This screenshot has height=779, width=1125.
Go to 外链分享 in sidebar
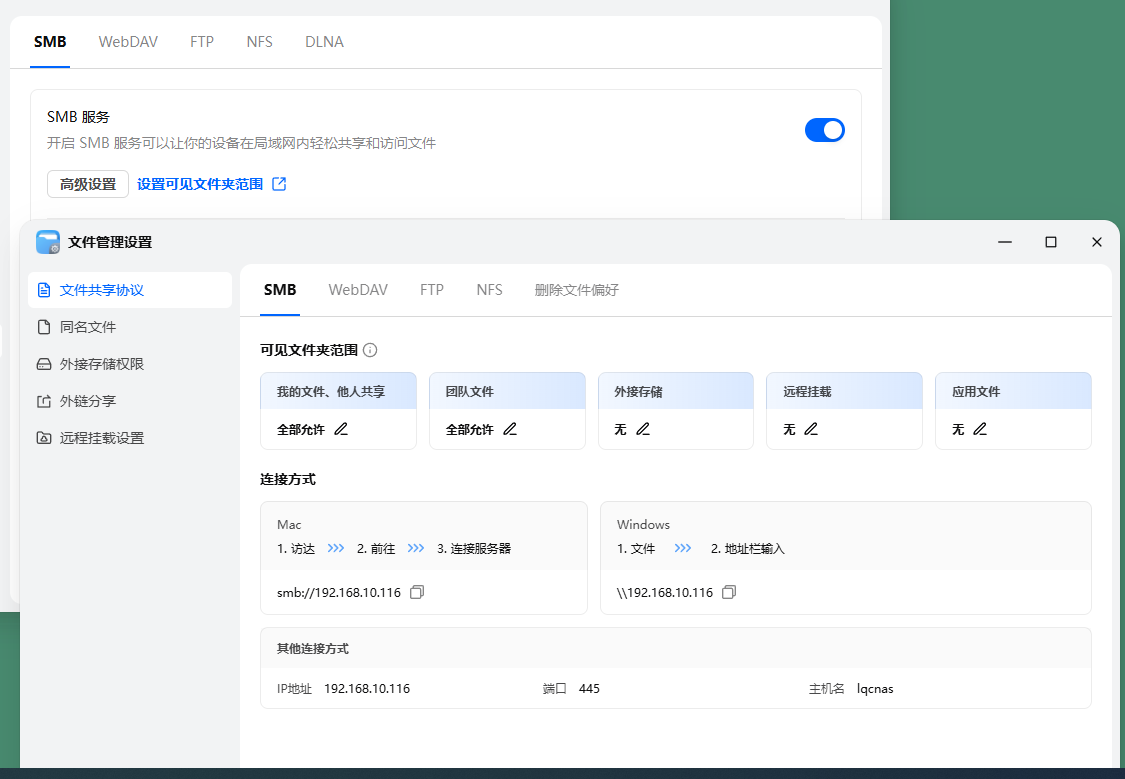coord(88,401)
